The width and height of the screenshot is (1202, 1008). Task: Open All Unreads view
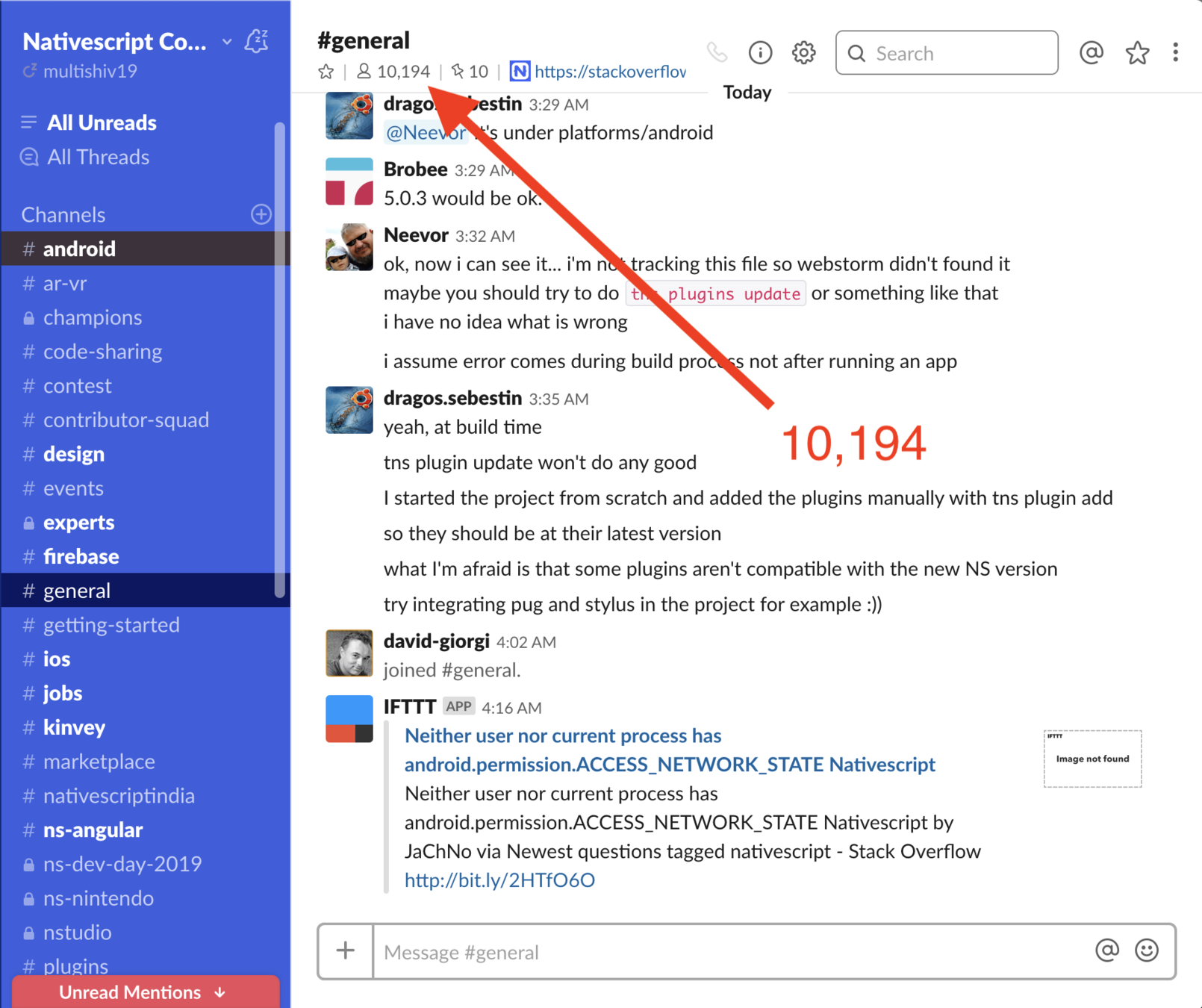coord(102,122)
